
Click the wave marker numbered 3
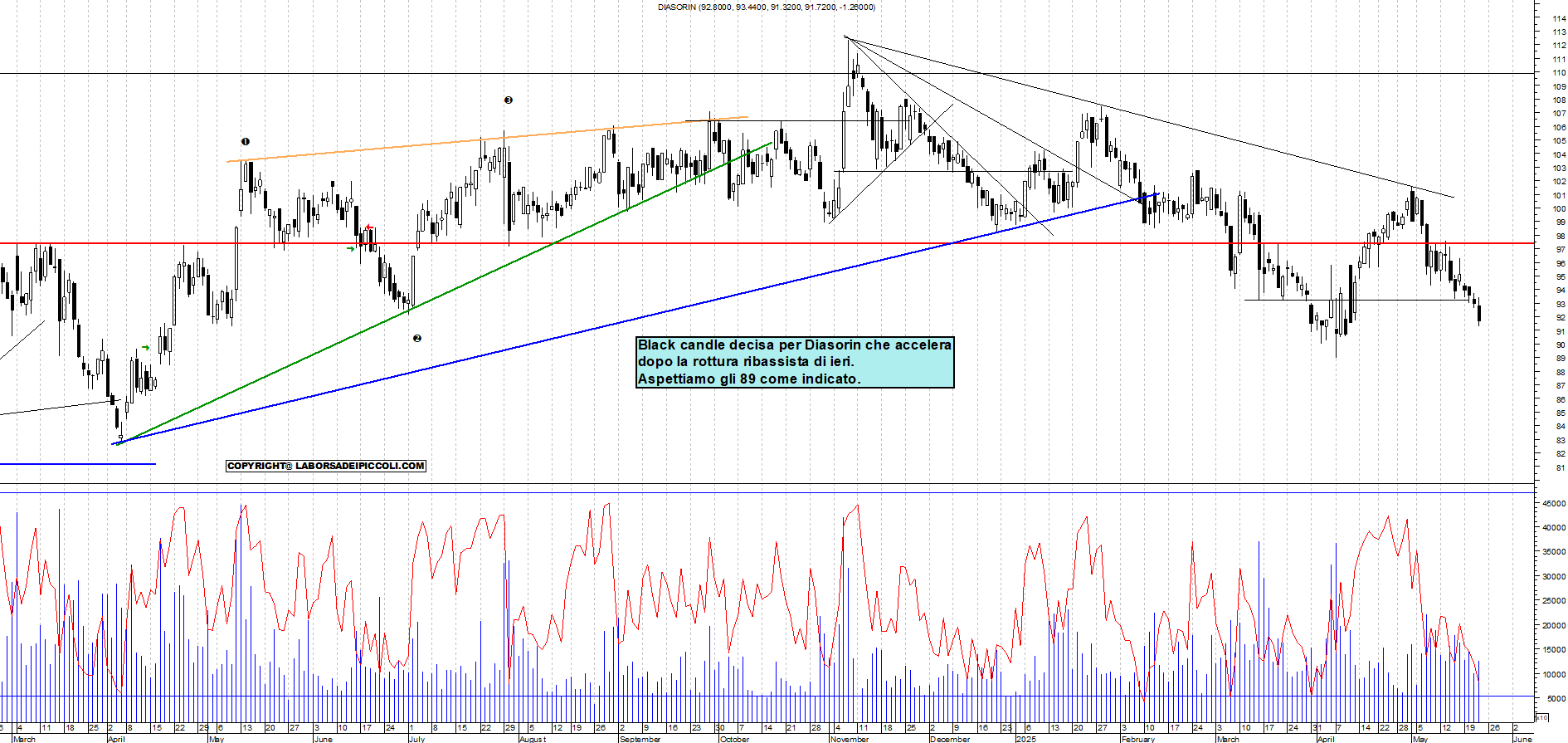coord(509,100)
